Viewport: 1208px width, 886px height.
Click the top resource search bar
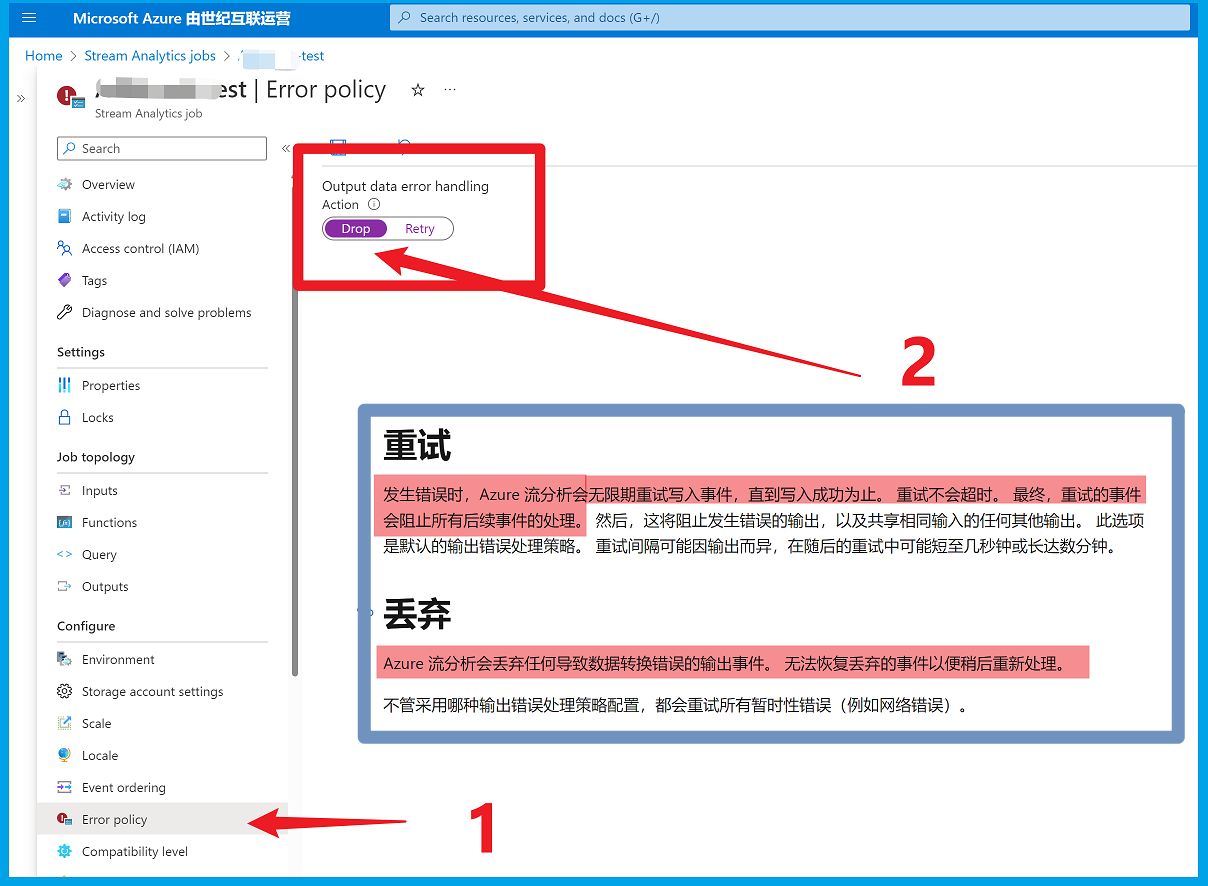pyautogui.click(x=790, y=18)
